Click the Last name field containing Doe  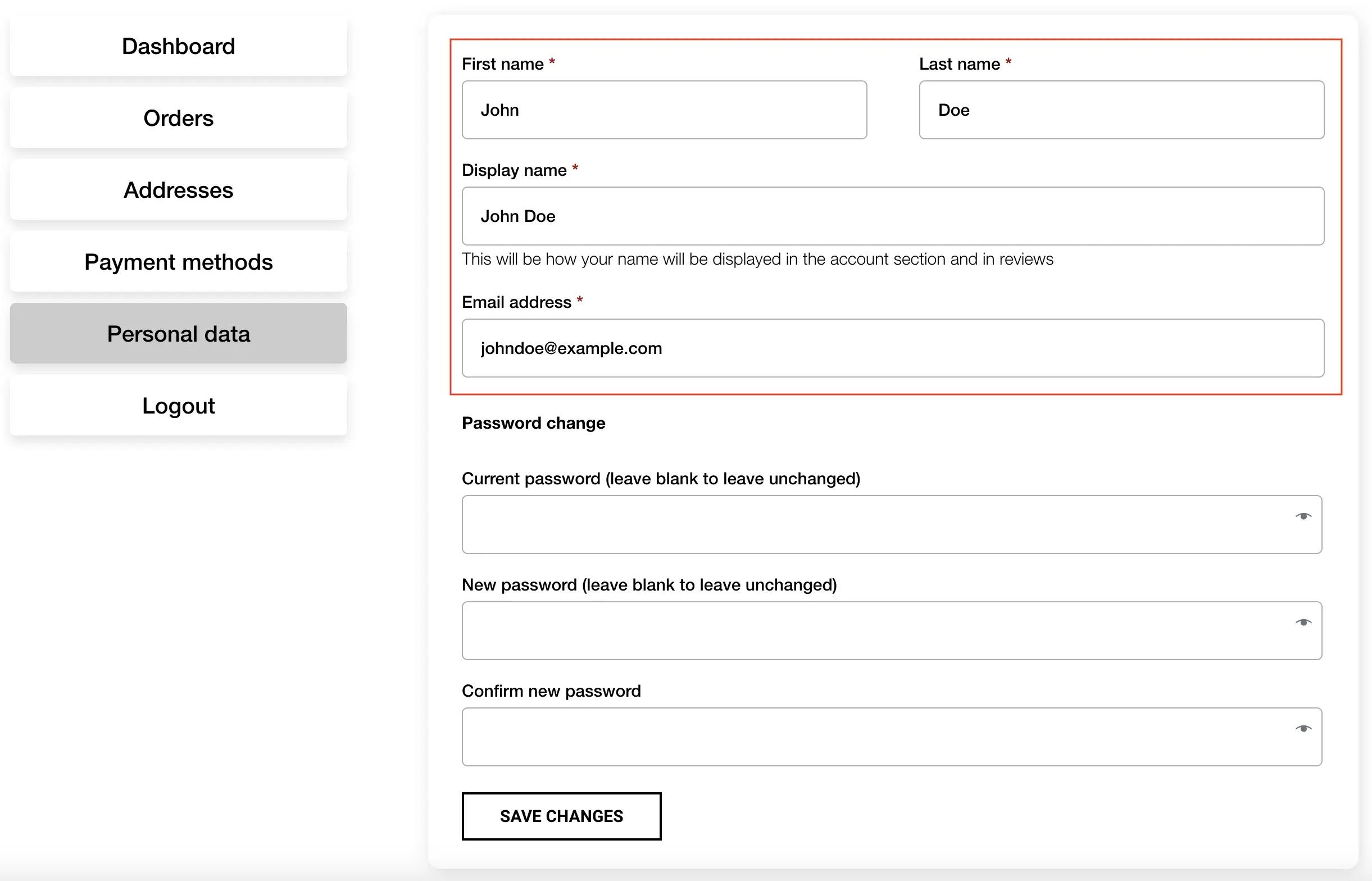[x=1121, y=110]
